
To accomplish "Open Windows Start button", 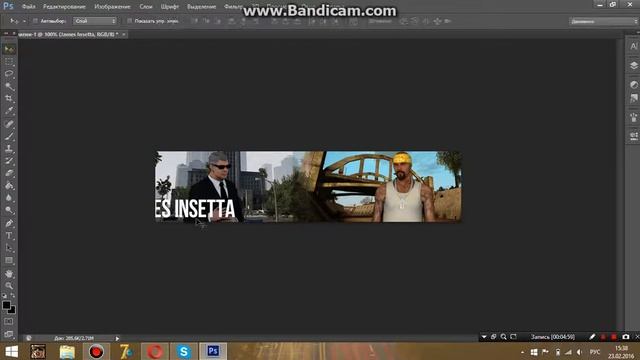I will click(11, 352).
